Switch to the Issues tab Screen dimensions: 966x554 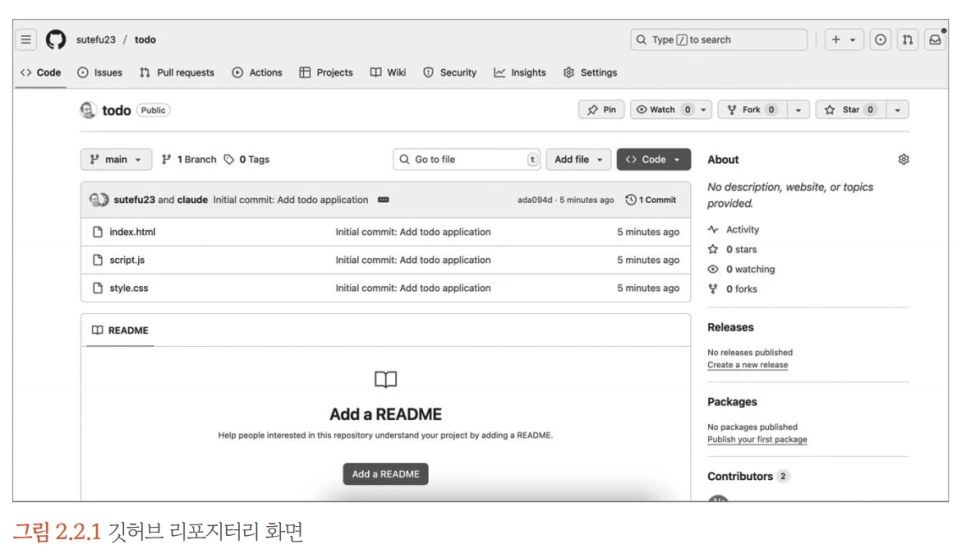point(100,73)
